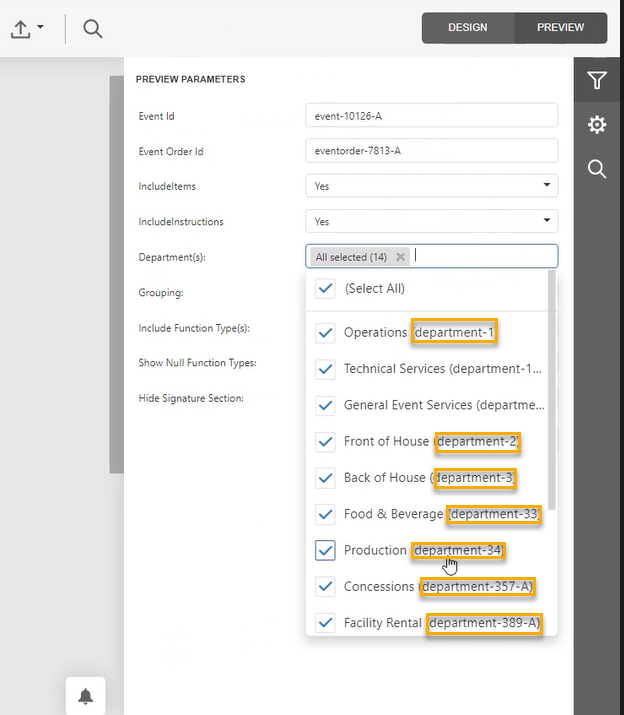
Task: Uncheck the Facility Rental checkbox
Action: click(325, 623)
